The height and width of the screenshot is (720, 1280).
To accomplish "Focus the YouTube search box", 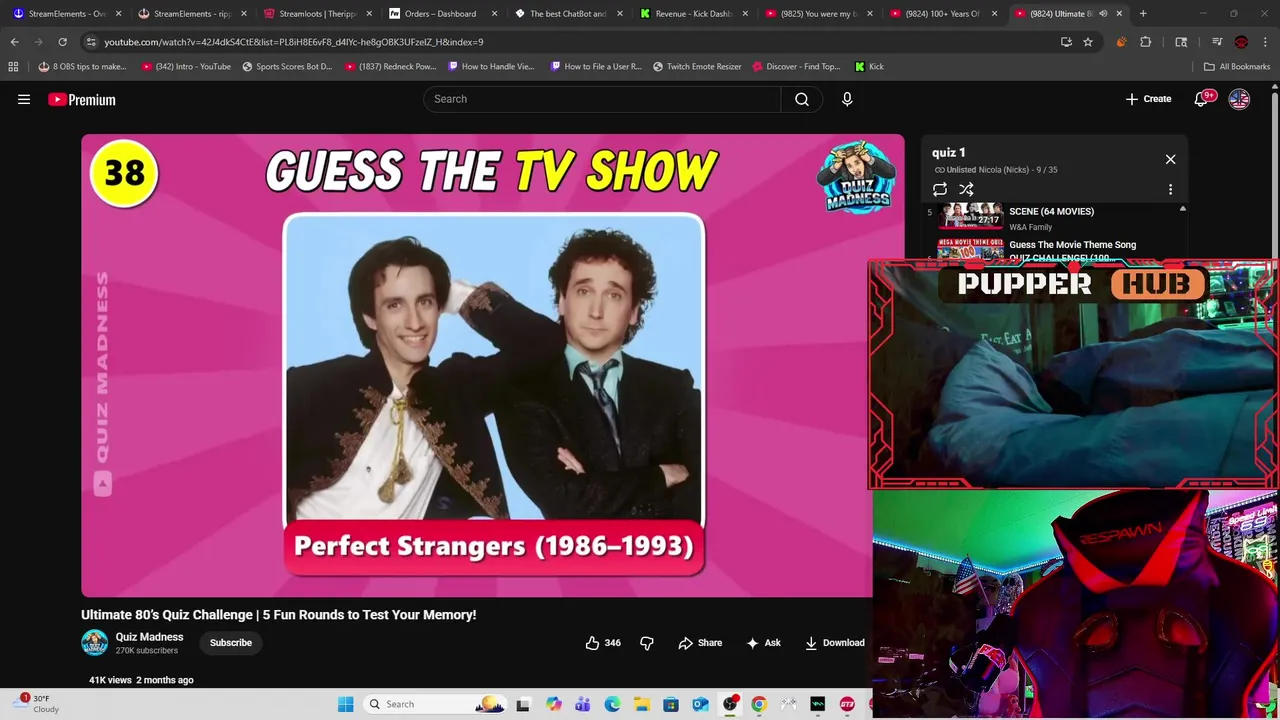I will (602, 99).
